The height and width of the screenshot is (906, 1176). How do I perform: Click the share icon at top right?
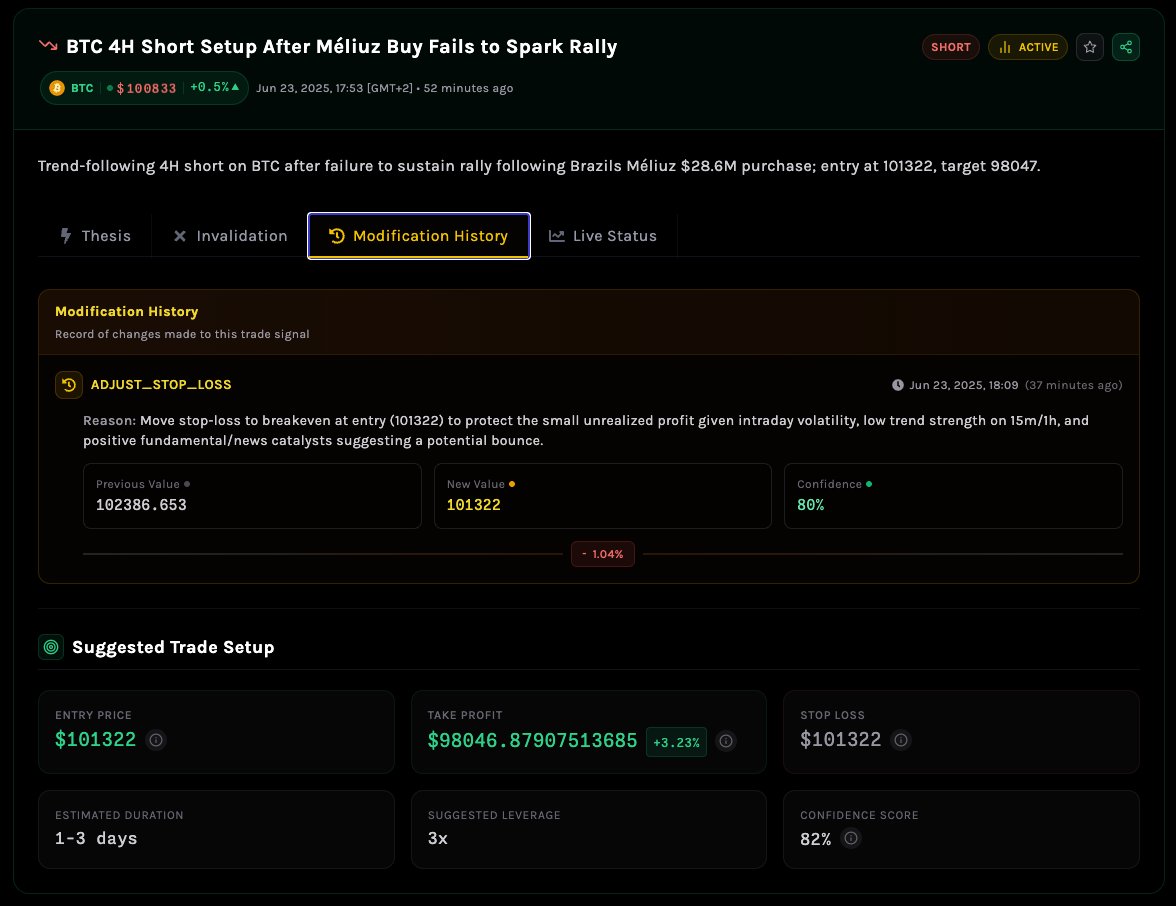[1126, 47]
